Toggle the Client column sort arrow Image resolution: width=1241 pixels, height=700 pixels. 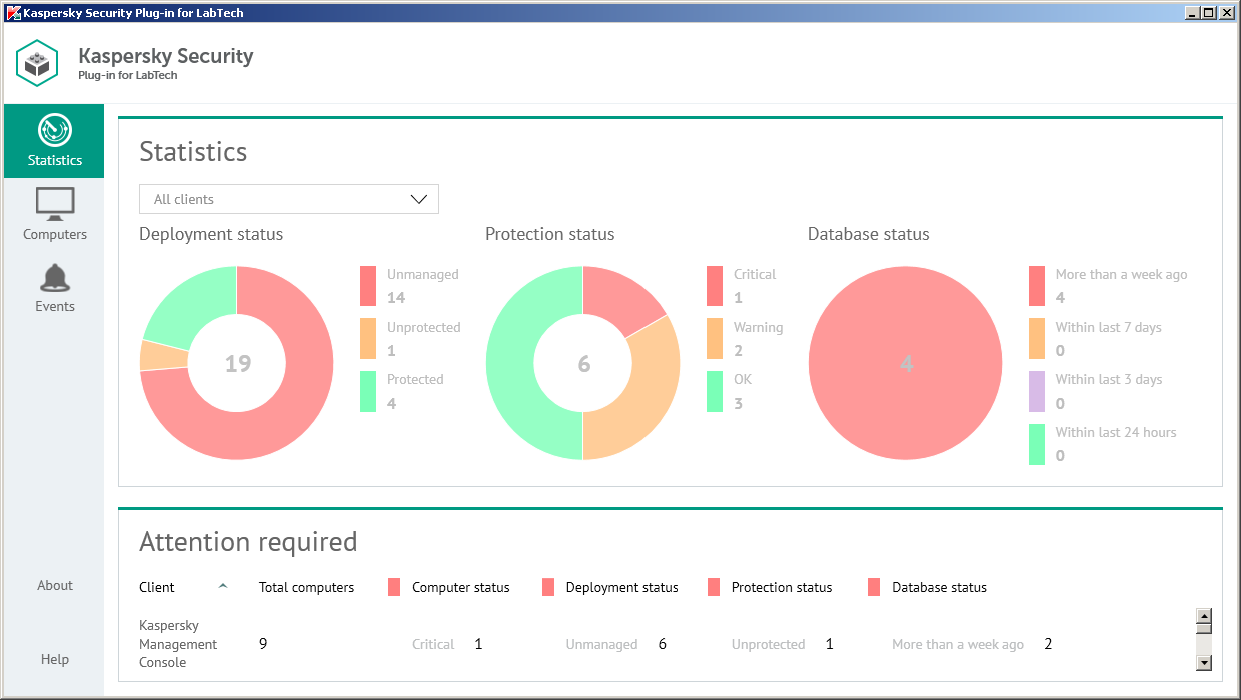tap(223, 587)
